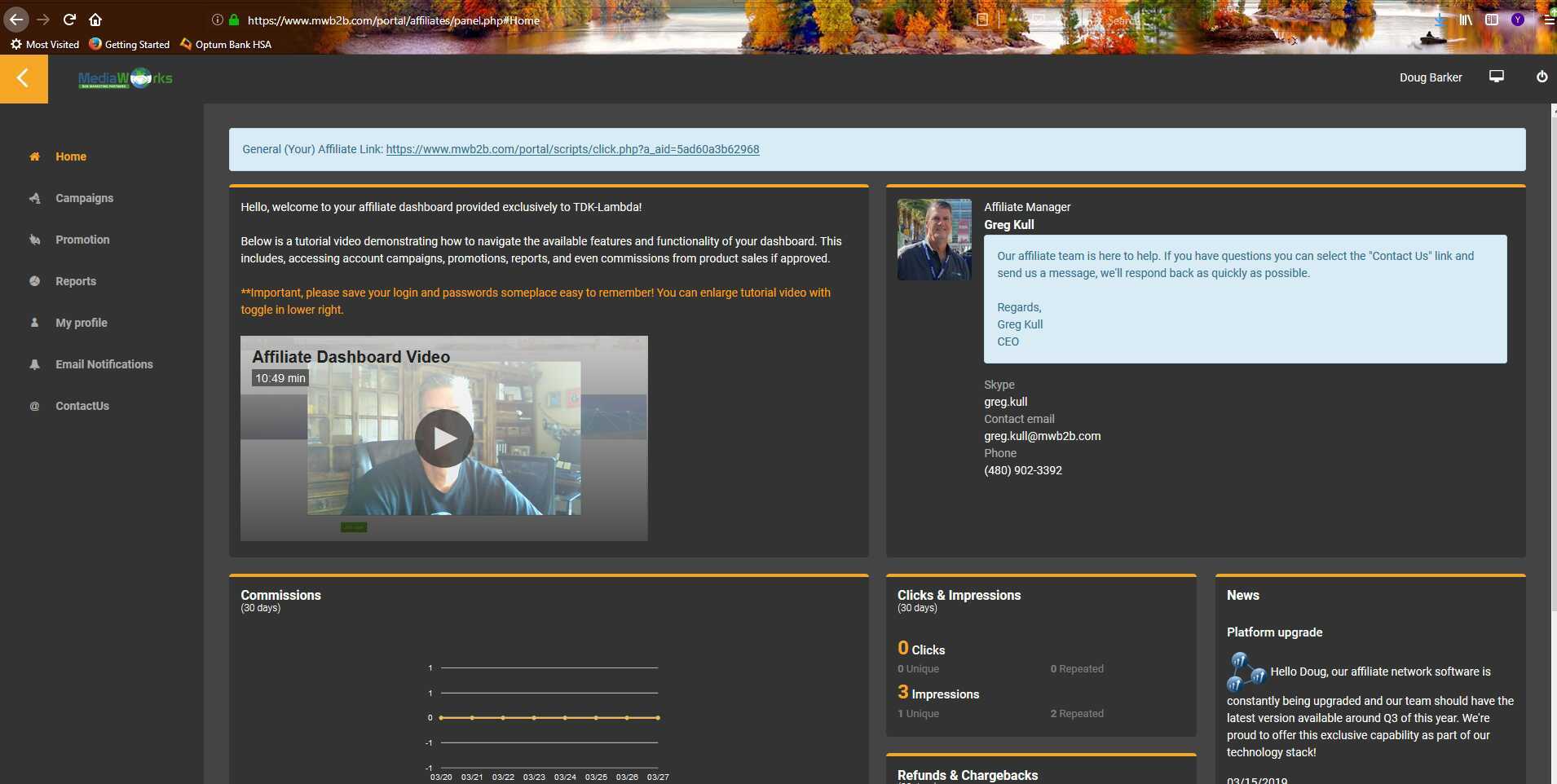1557x784 pixels.
Task: Click the My profile person icon
Action: click(x=34, y=323)
